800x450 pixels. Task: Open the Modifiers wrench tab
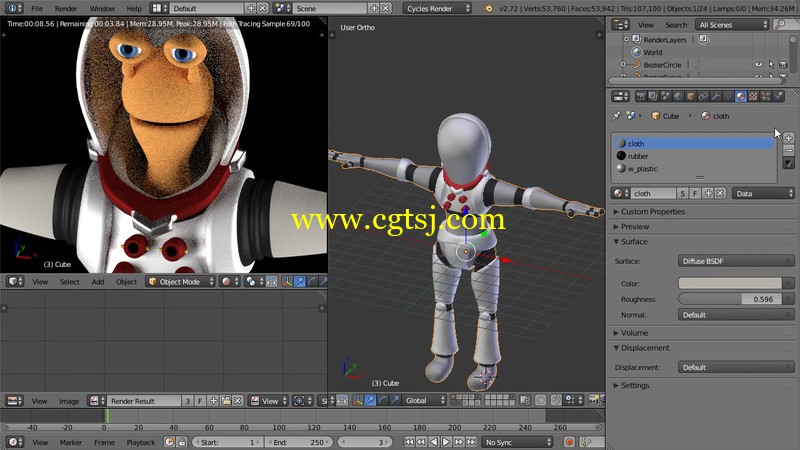(715, 96)
